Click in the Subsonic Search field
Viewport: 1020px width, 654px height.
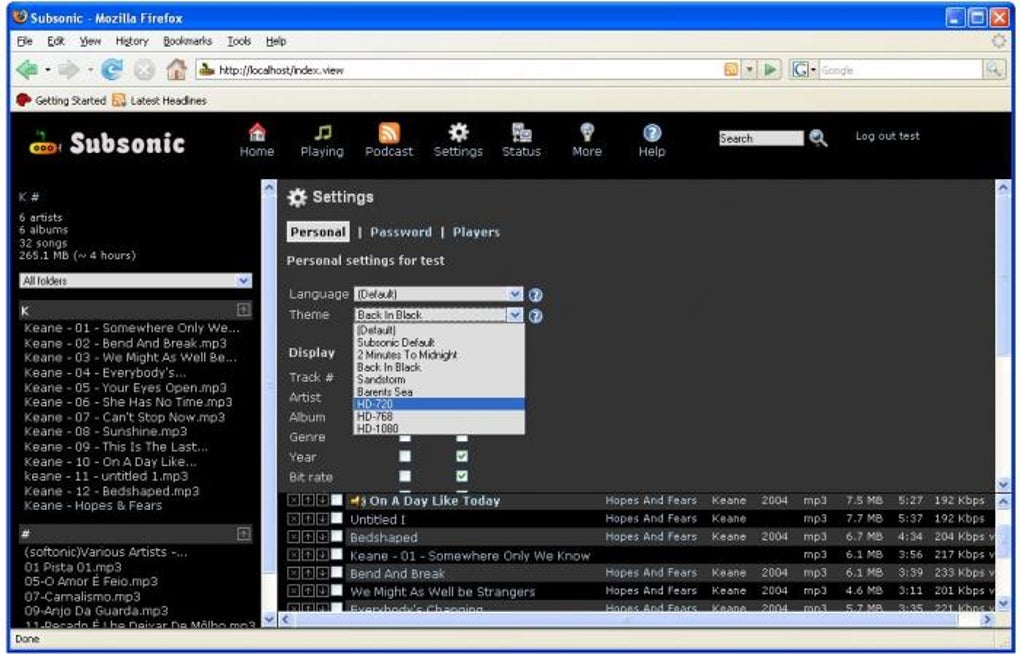[760, 138]
